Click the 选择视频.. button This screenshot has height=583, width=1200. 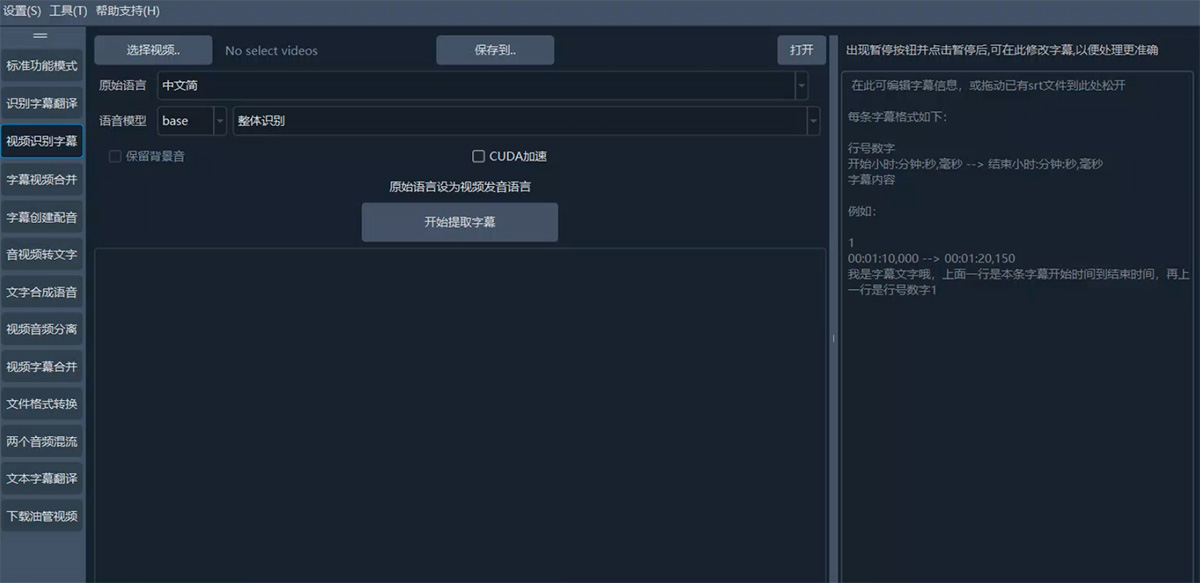(x=153, y=50)
